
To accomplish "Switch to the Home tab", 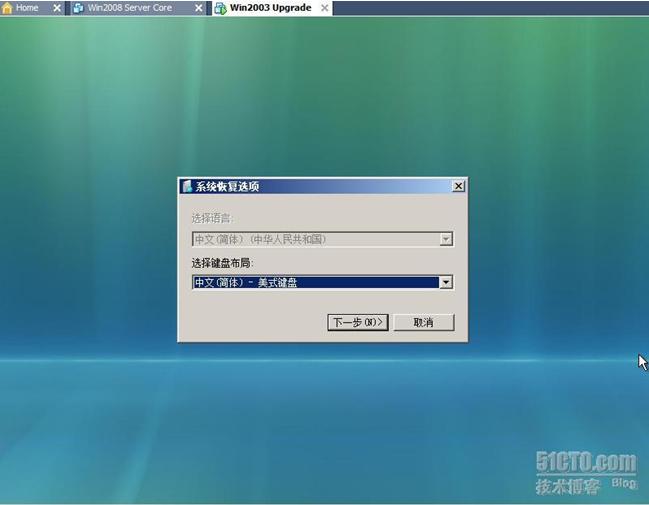I will point(28,8).
